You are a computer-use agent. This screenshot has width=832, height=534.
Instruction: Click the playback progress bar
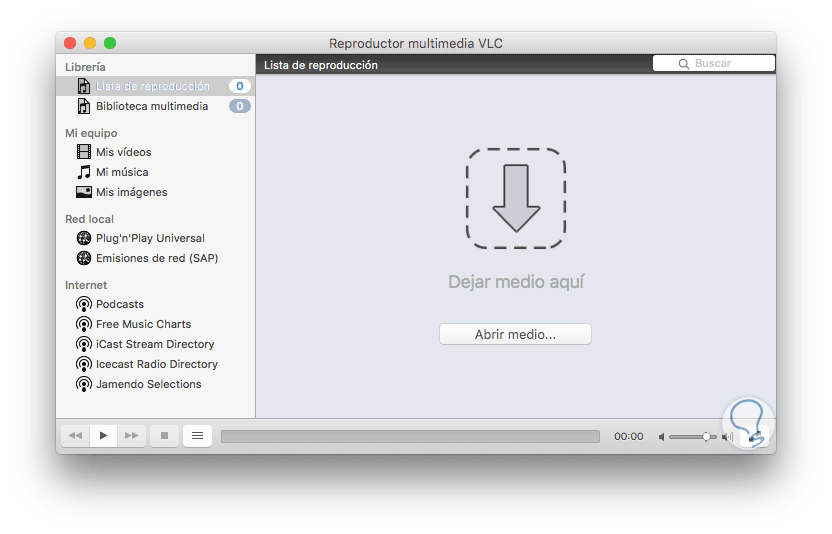pyautogui.click(x=410, y=436)
